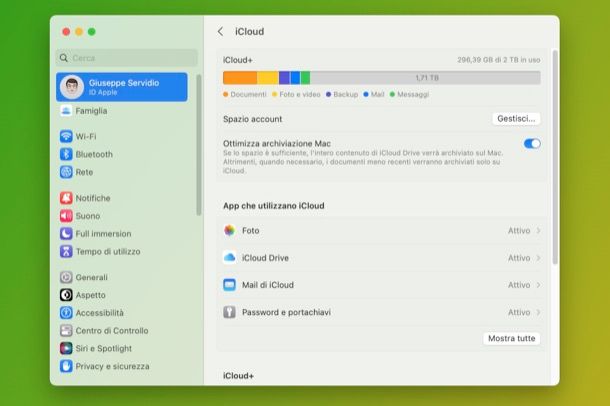Select the Generali gear icon
This screenshot has width=610, height=406.
point(66,277)
